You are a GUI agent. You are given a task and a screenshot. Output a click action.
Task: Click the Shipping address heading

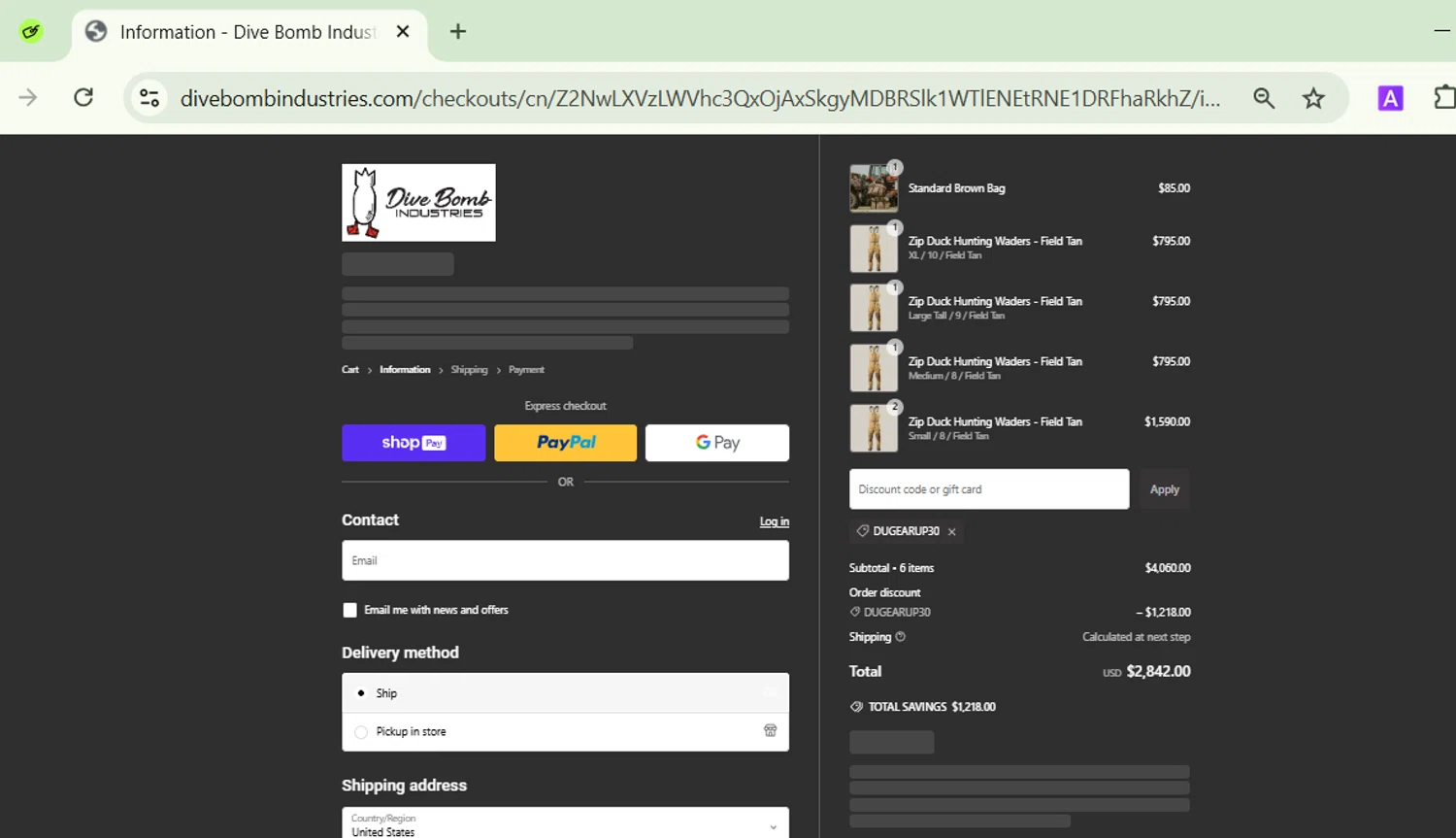point(404,786)
